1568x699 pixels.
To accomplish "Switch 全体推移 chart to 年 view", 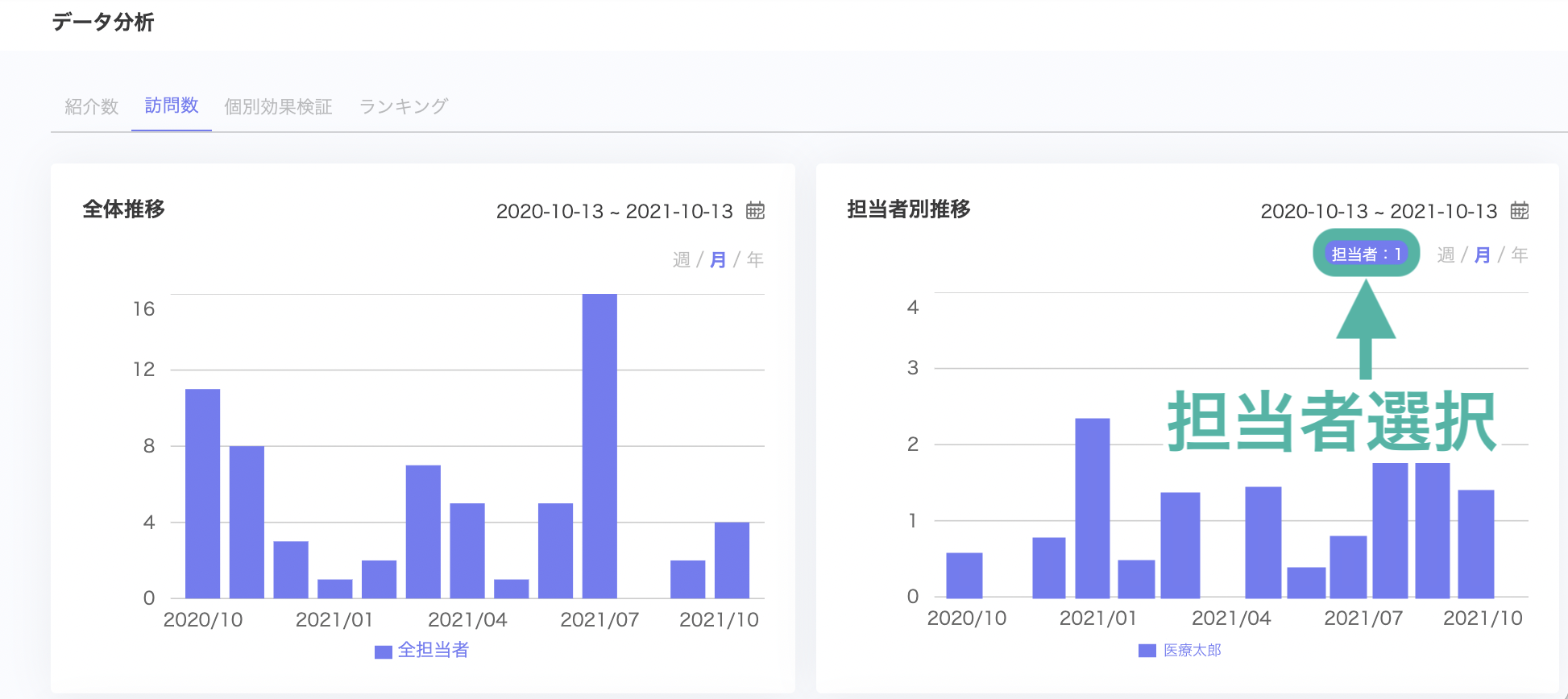I will coord(755,259).
